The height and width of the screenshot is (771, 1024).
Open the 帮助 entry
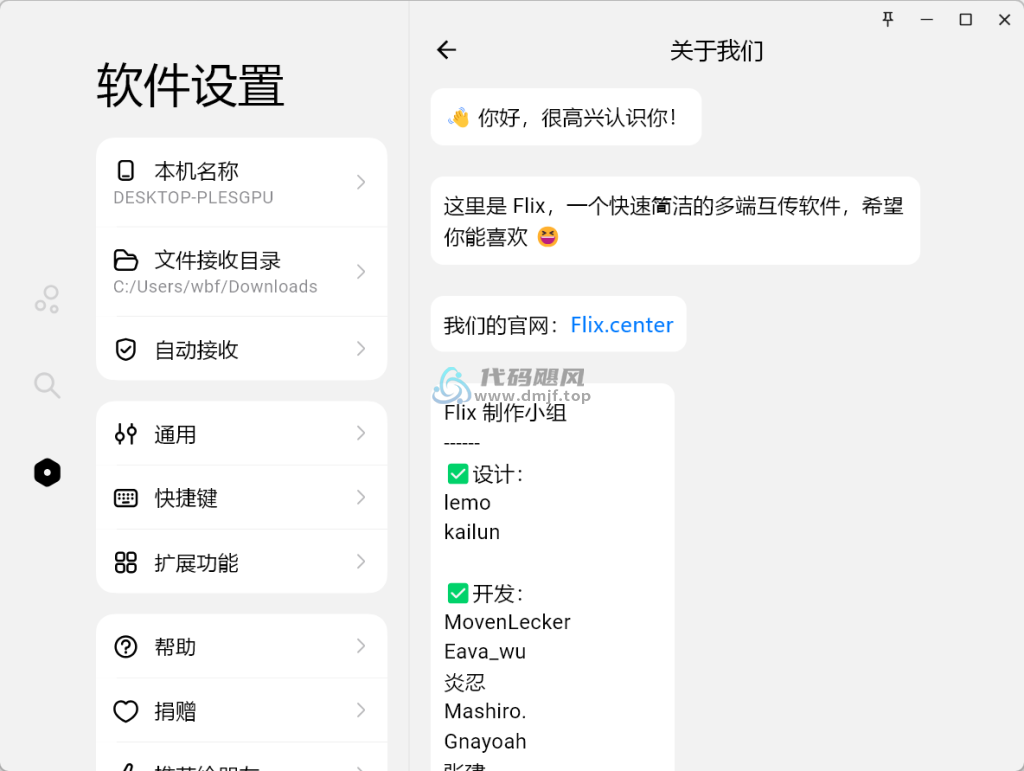click(x=242, y=646)
